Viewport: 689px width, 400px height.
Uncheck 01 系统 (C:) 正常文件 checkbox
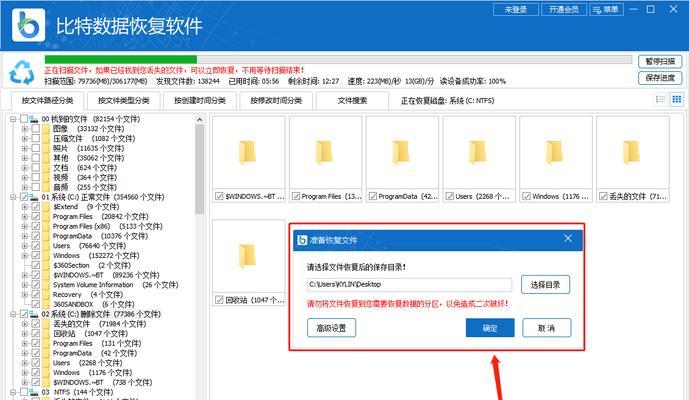coord(24,197)
